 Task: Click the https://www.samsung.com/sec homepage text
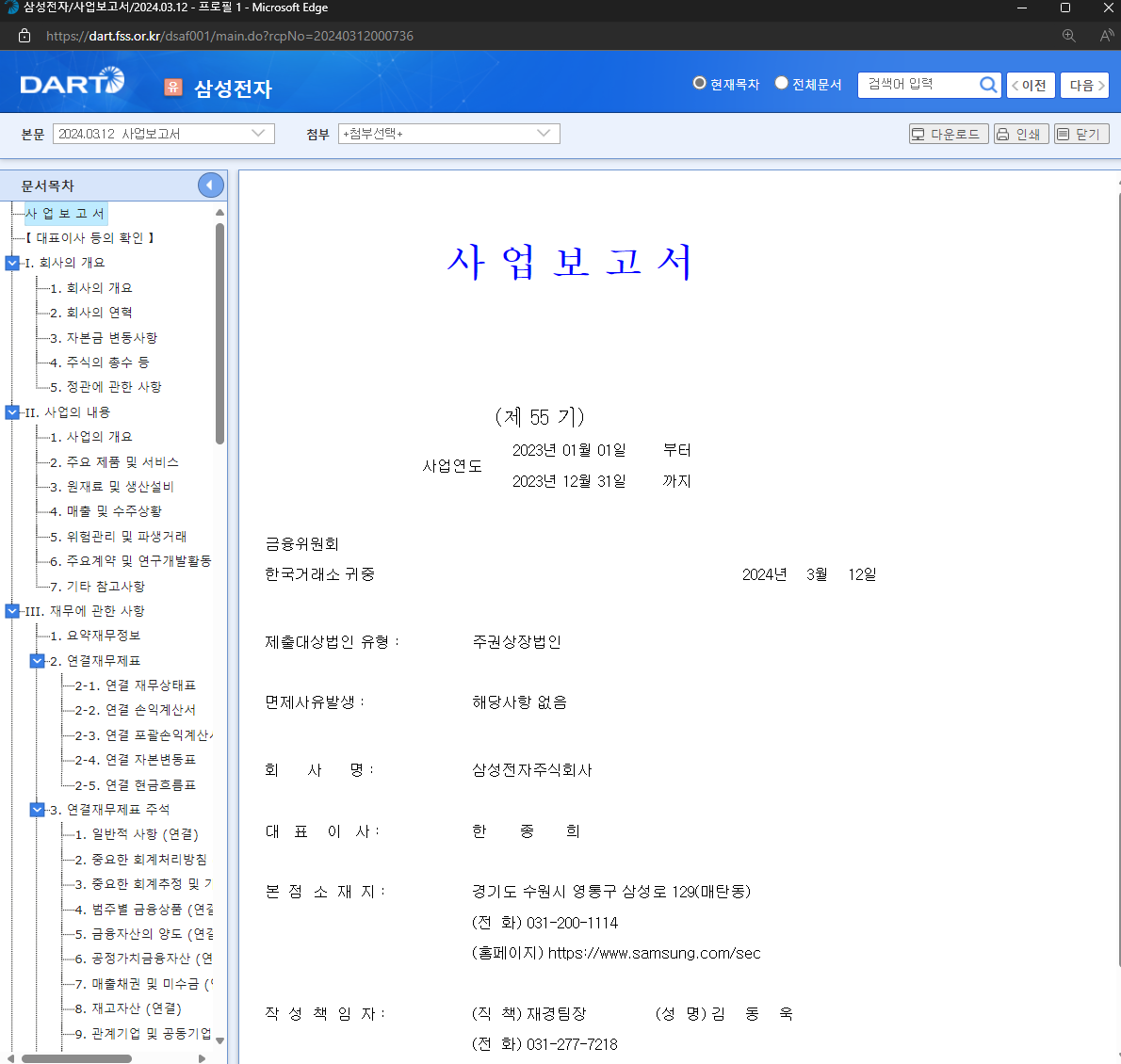coord(654,953)
